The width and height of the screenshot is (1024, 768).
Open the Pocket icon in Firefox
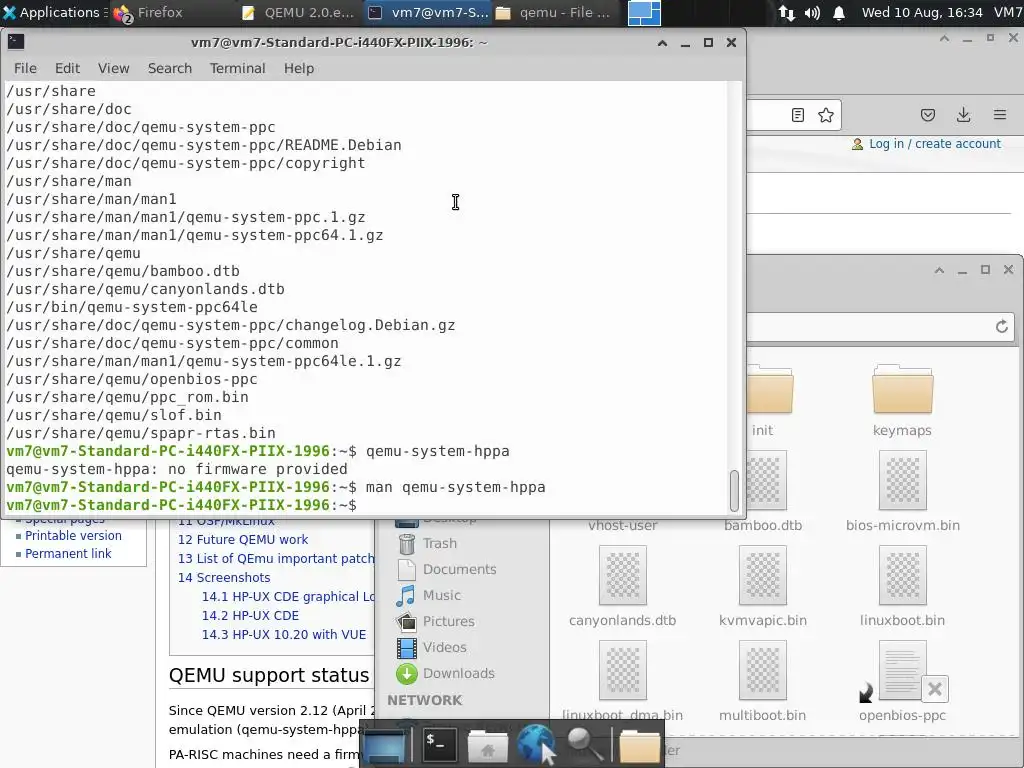[x=928, y=116]
